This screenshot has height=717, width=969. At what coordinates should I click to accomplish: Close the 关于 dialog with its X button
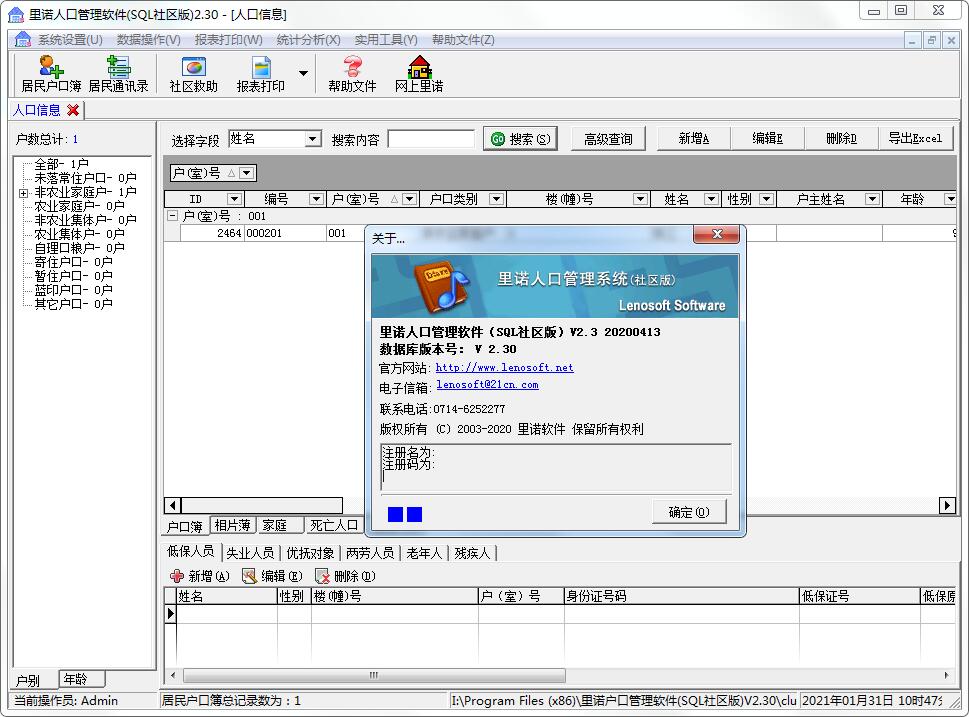(x=717, y=234)
